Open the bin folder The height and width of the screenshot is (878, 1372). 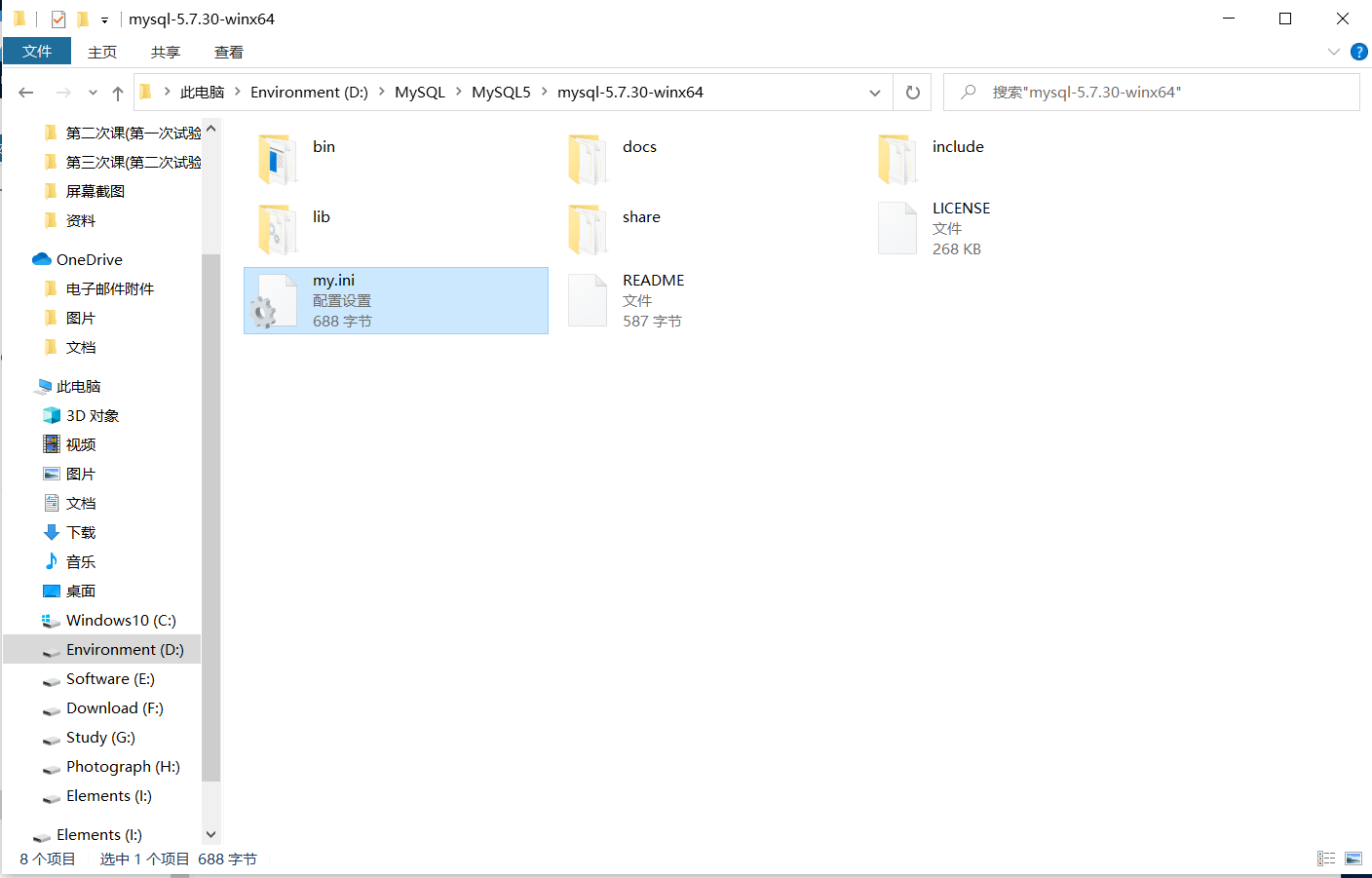[x=324, y=146]
